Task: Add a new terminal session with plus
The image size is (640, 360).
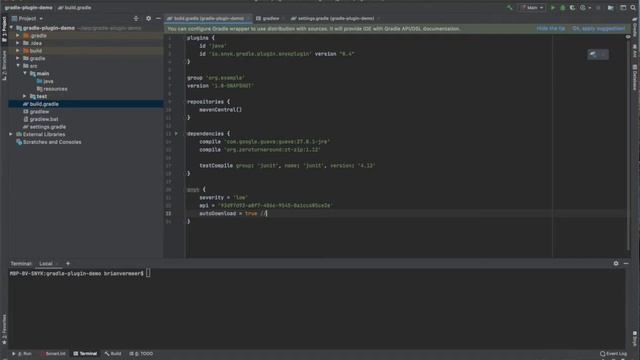Action: pyautogui.click(x=68, y=264)
